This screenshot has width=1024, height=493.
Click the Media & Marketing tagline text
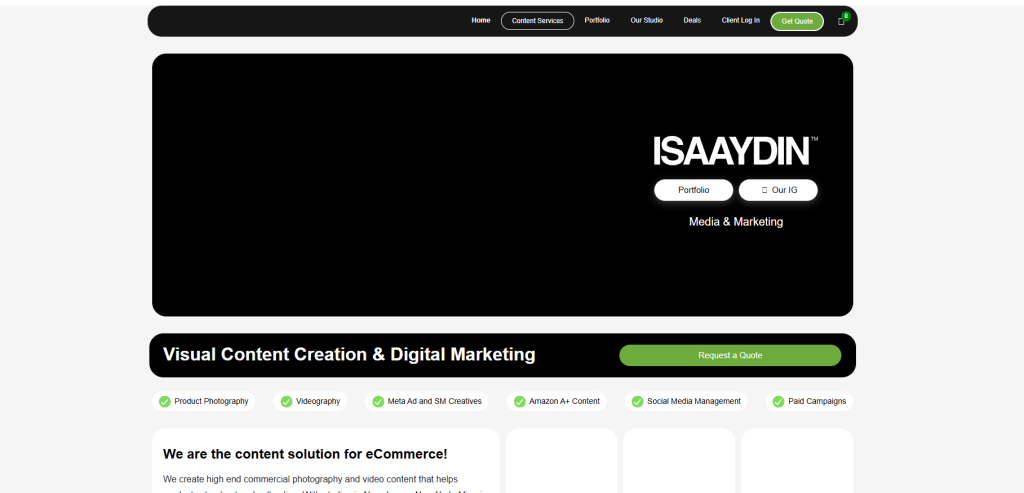click(x=736, y=222)
